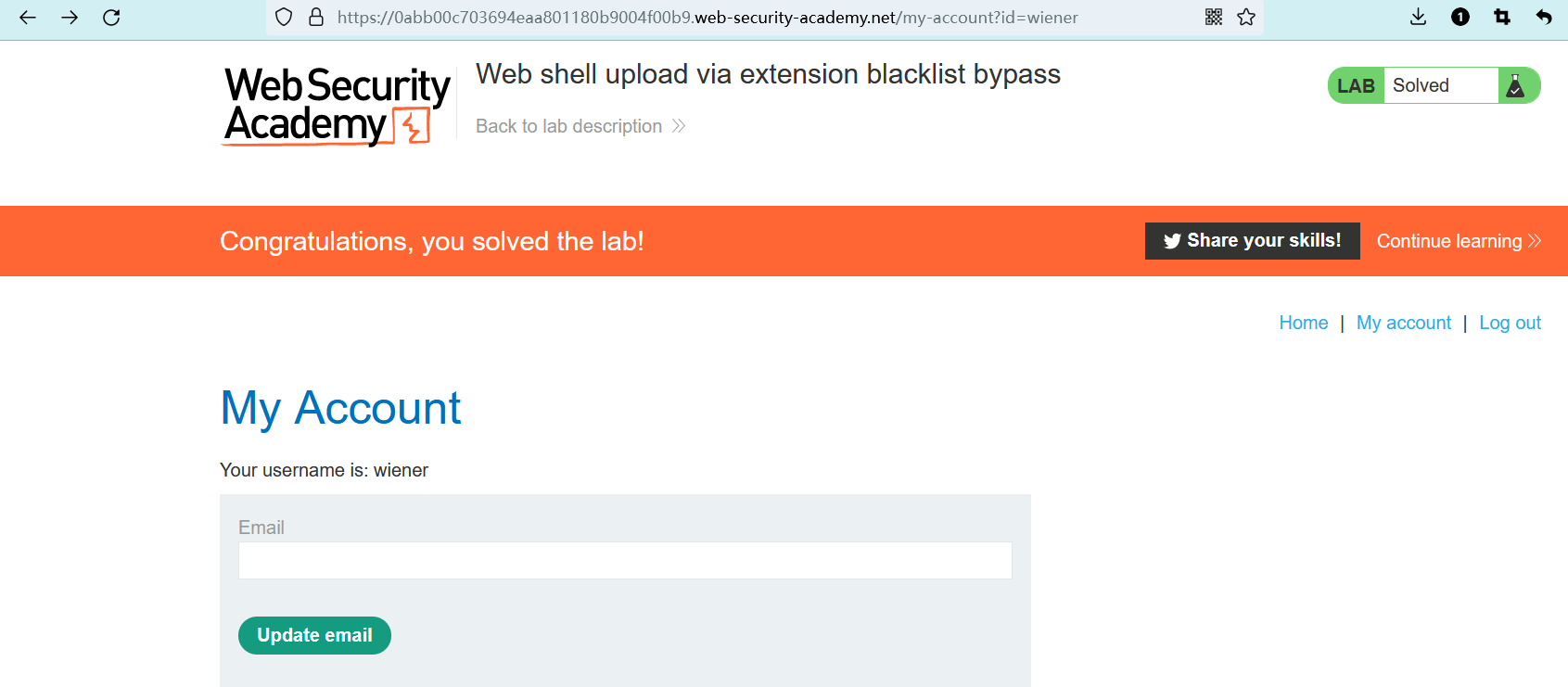This screenshot has height=687, width=1568.
Task: Click the flask icon in Solved badge
Action: (1516, 86)
